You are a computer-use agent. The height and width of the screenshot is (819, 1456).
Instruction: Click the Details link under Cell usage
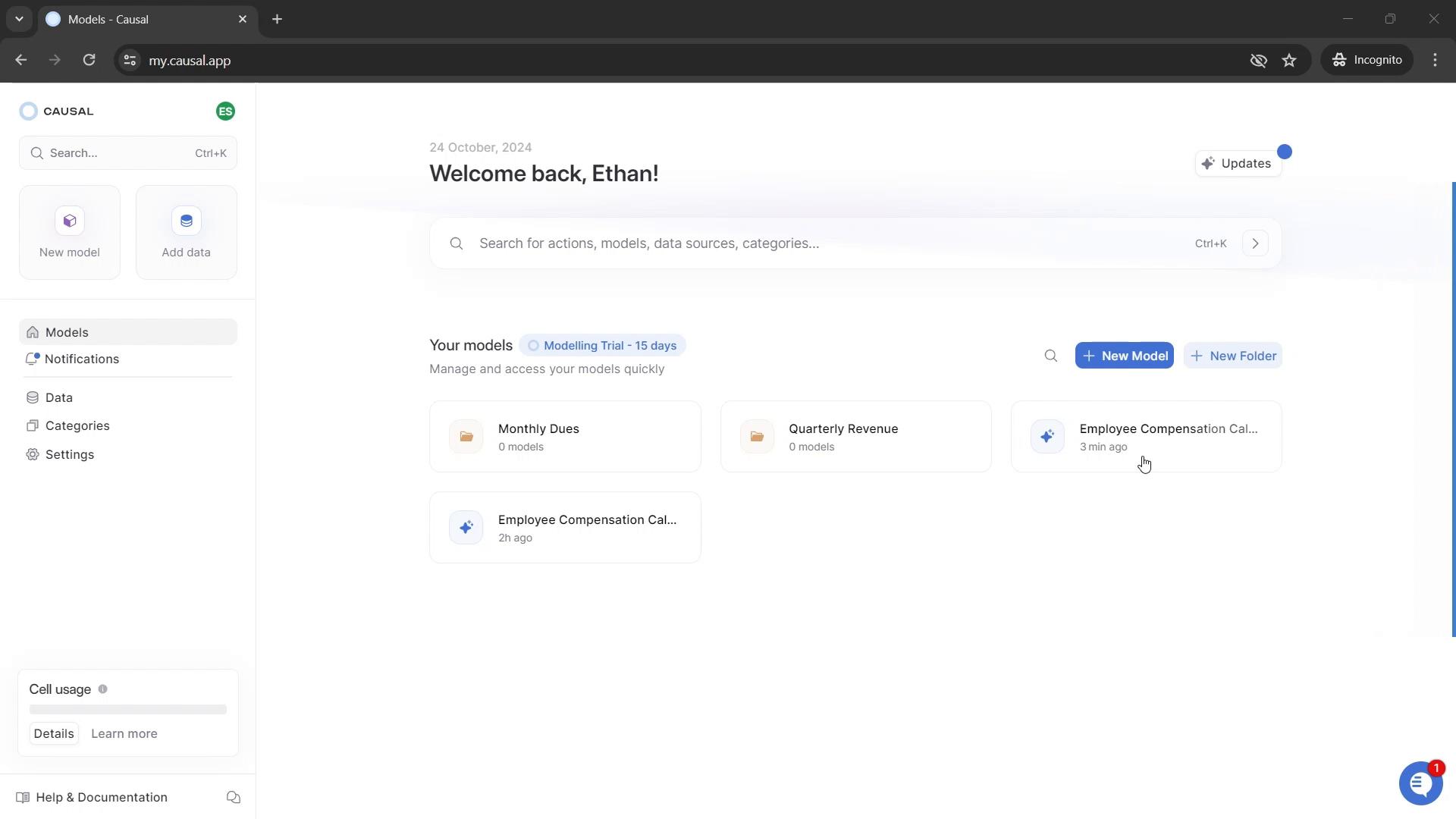53,733
